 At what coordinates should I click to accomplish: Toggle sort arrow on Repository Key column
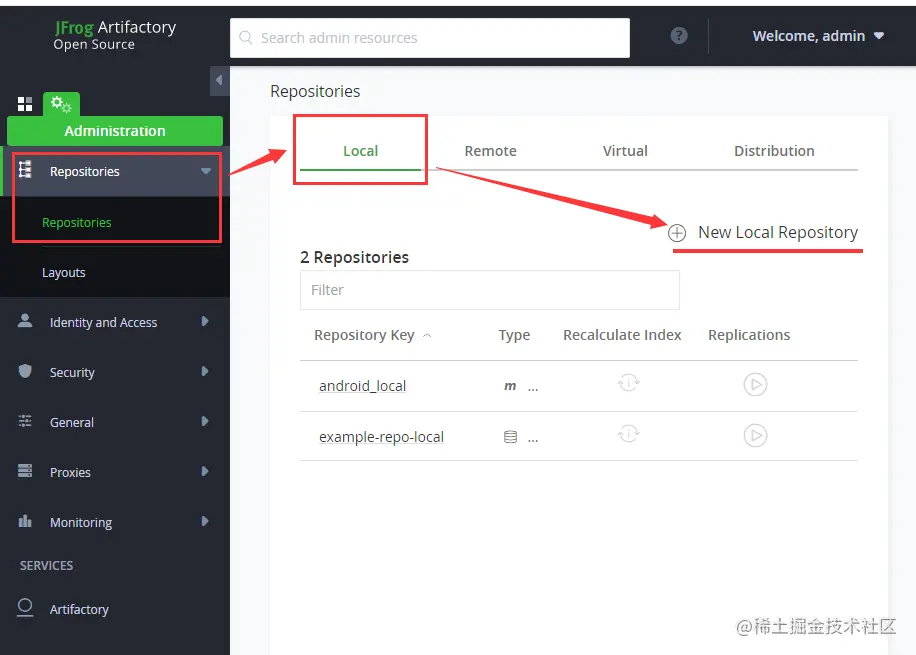click(427, 335)
